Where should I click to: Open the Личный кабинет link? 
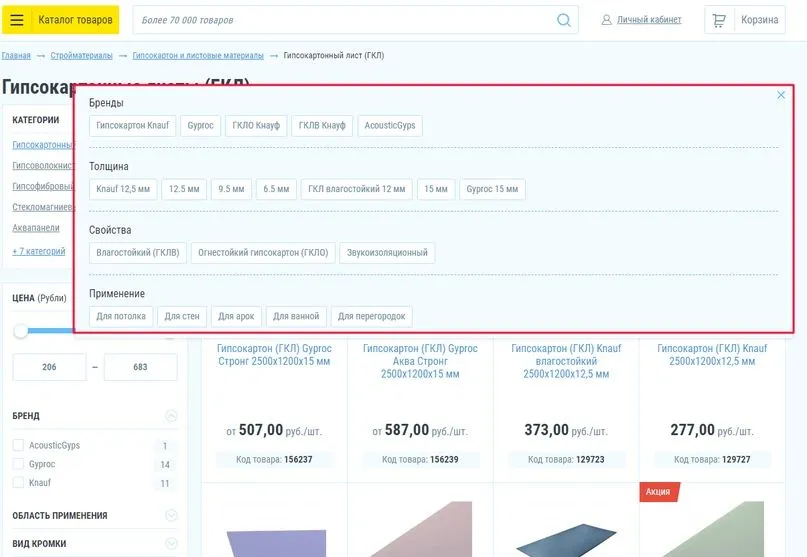648,20
